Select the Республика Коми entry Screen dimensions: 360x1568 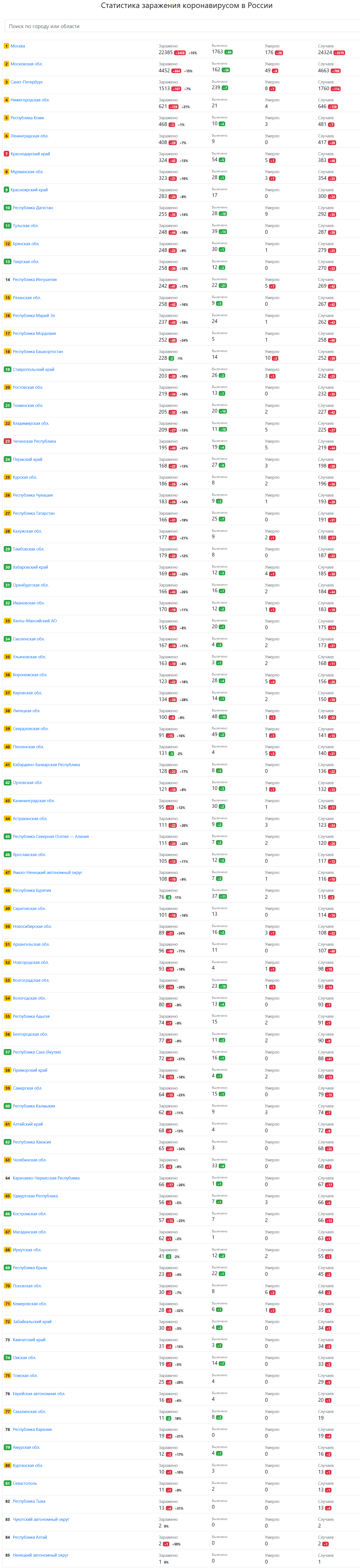[x=27, y=118]
